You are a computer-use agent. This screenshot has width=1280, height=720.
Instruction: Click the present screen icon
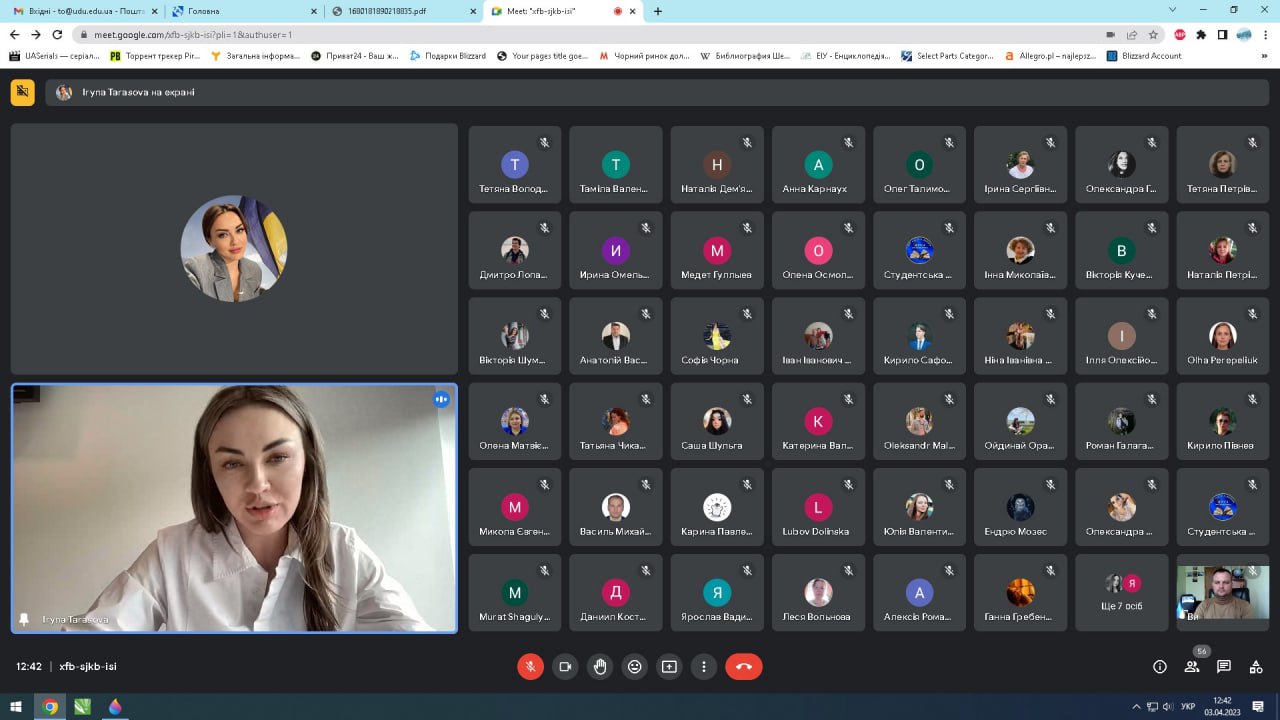tap(669, 667)
